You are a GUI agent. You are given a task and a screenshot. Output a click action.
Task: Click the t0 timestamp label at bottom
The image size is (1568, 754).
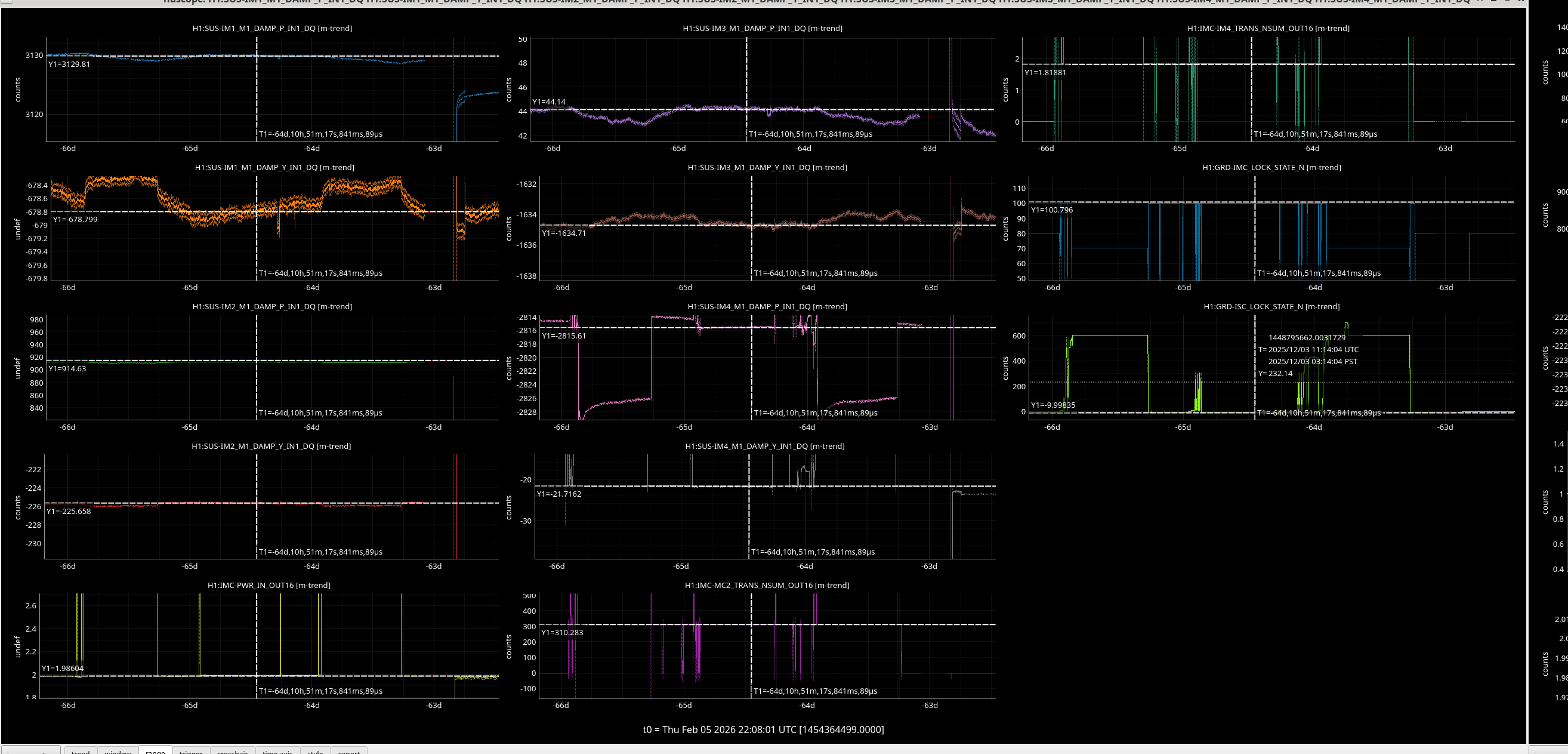(x=763, y=729)
